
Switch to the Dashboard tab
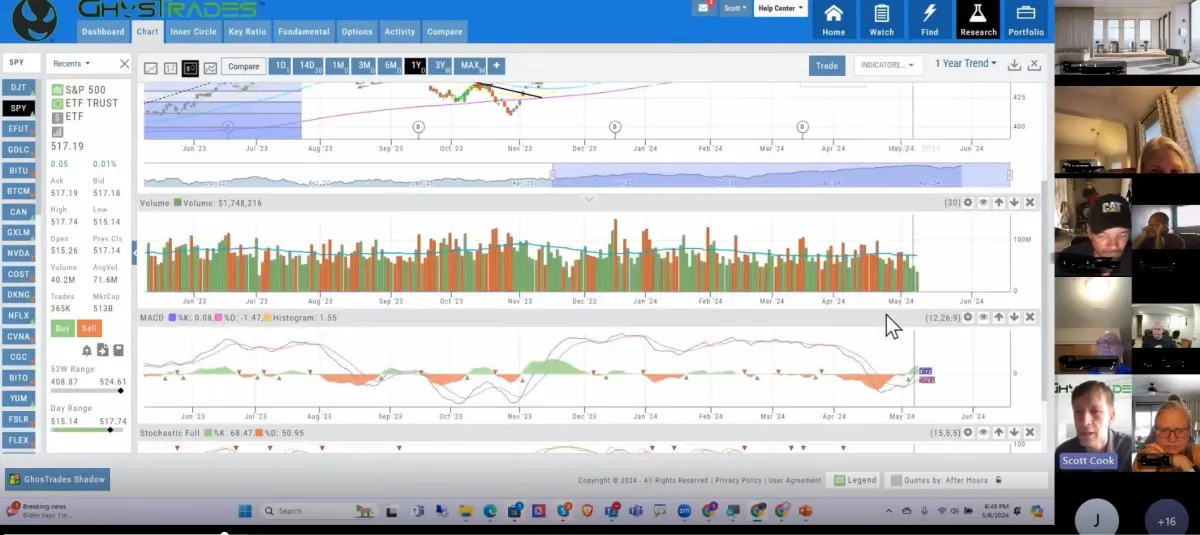coord(103,31)
